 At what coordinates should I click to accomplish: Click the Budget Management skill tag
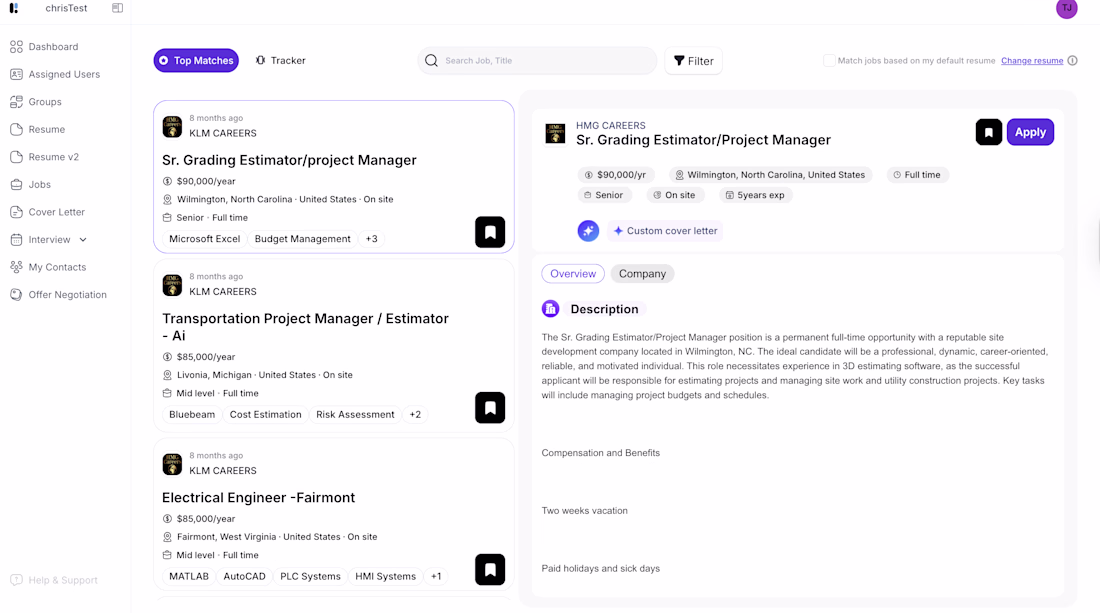click(x=302, y=239)
